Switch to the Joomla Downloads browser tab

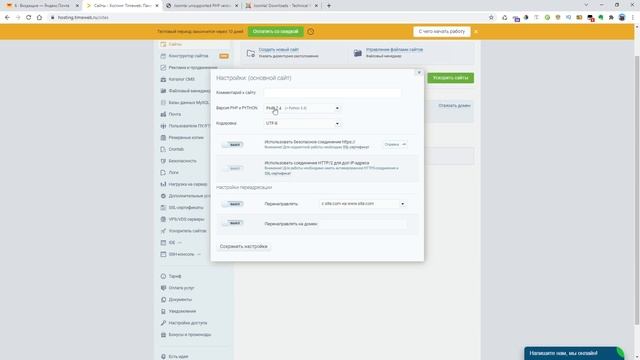coord(282,6)
